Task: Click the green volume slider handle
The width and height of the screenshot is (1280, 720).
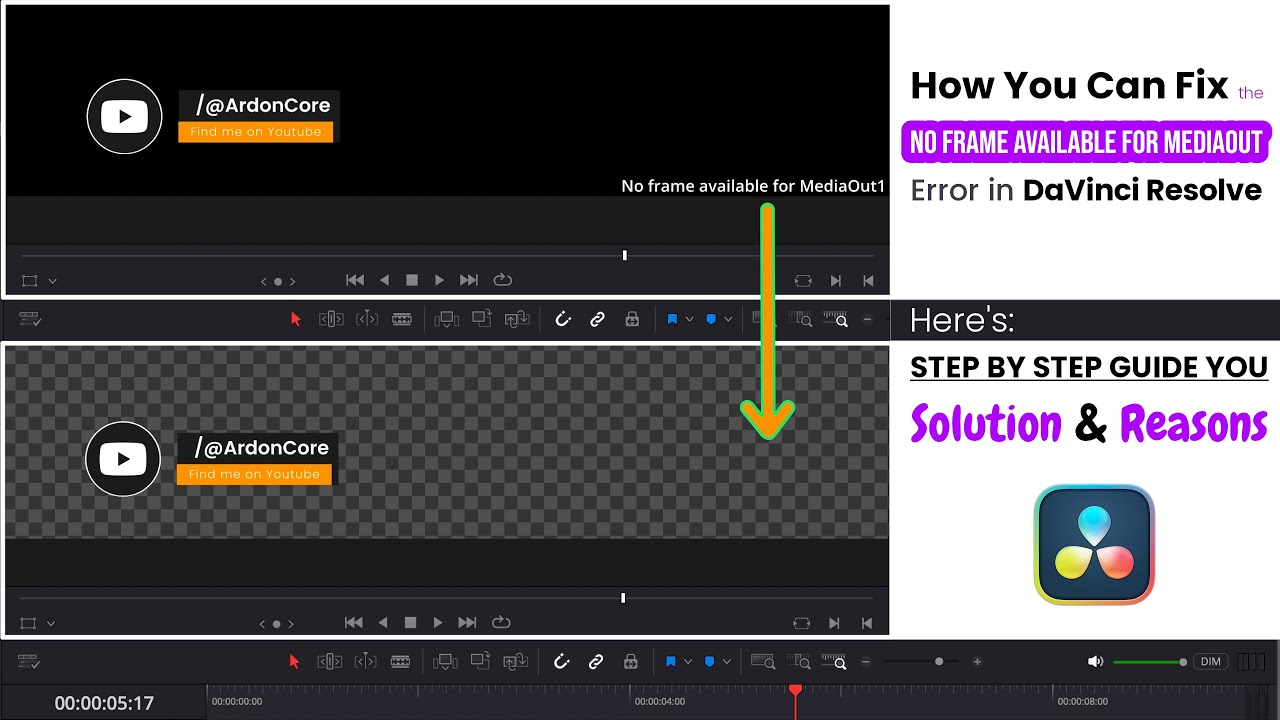Action: pos(1183,662)
